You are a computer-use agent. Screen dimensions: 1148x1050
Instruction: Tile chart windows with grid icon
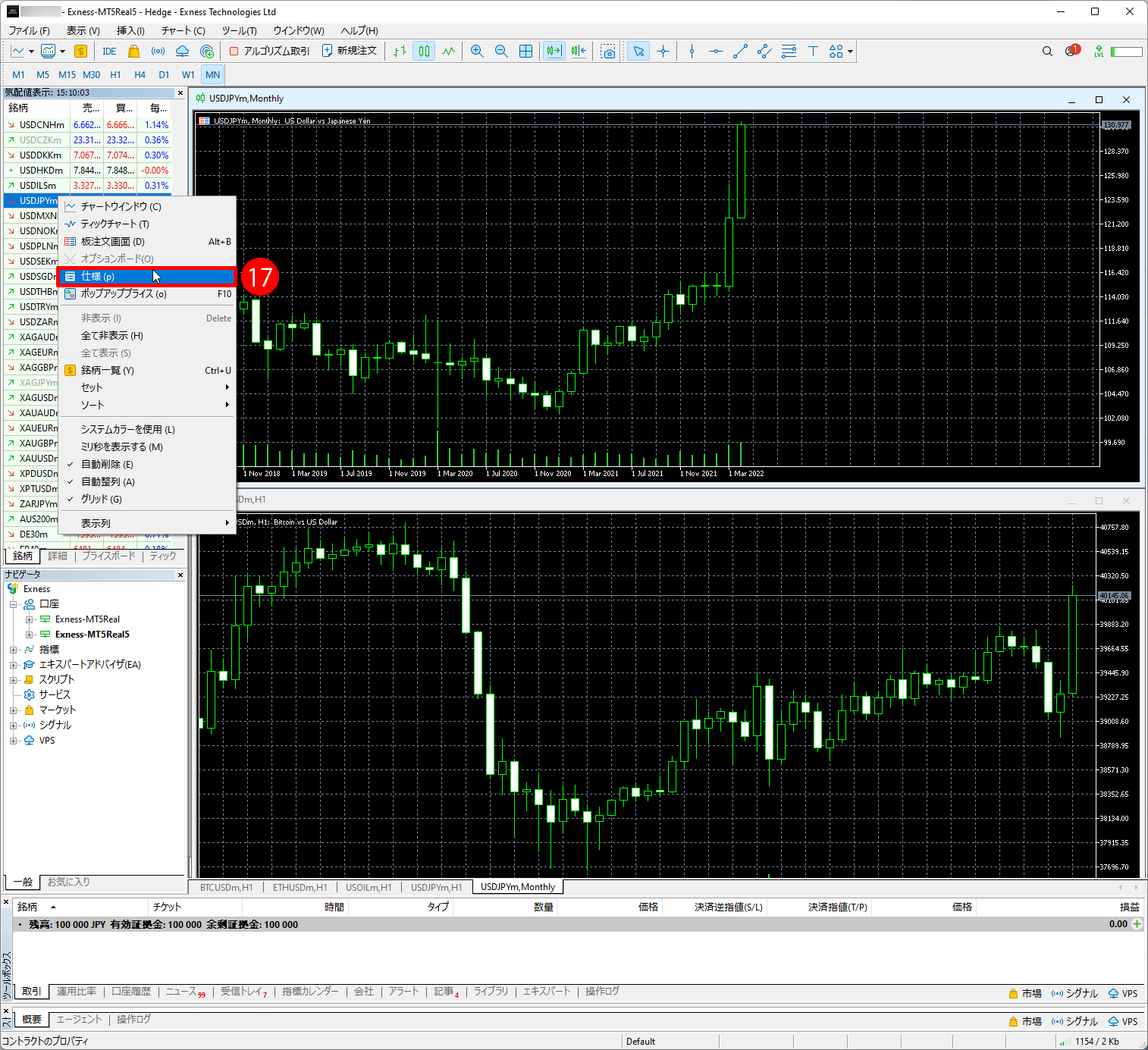click(525, 52)
